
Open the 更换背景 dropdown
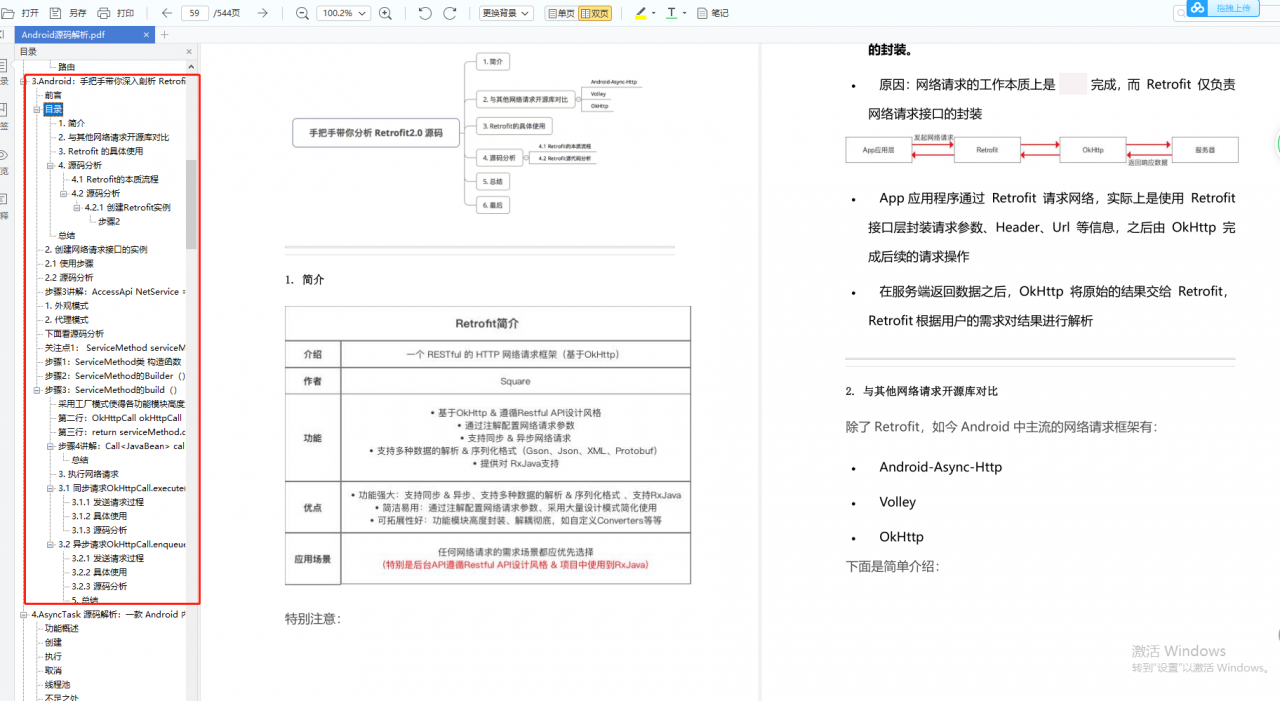[x=506, y=13]
